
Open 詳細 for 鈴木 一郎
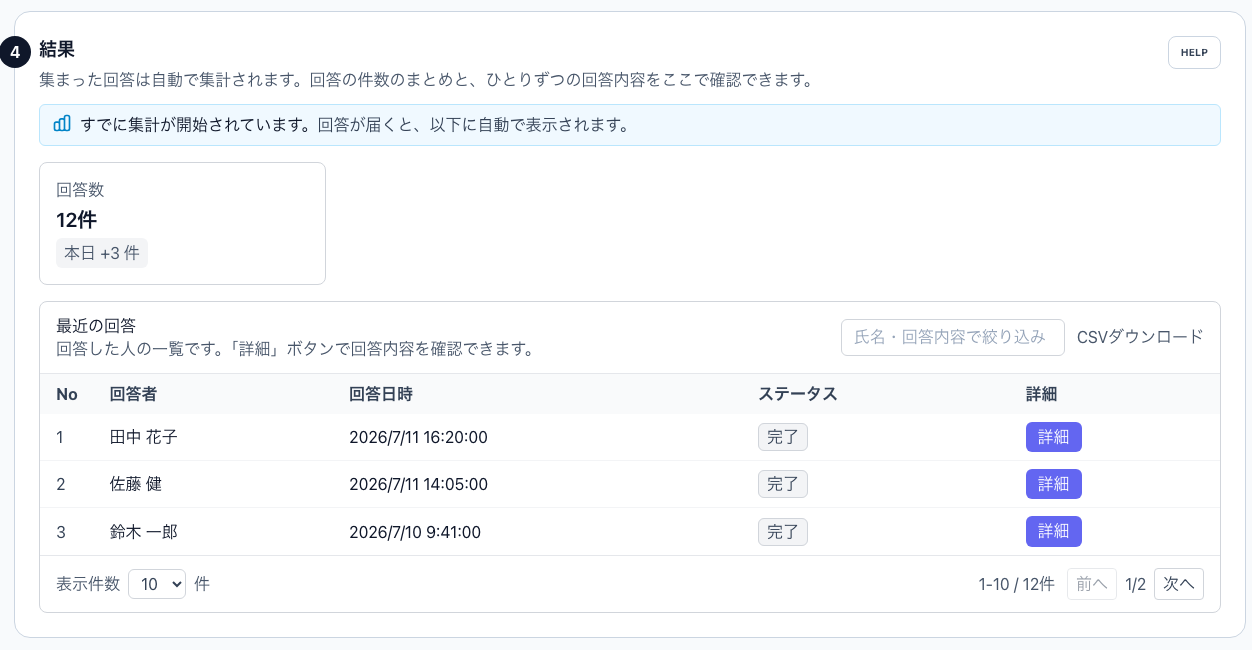(x=1054, y=531)
